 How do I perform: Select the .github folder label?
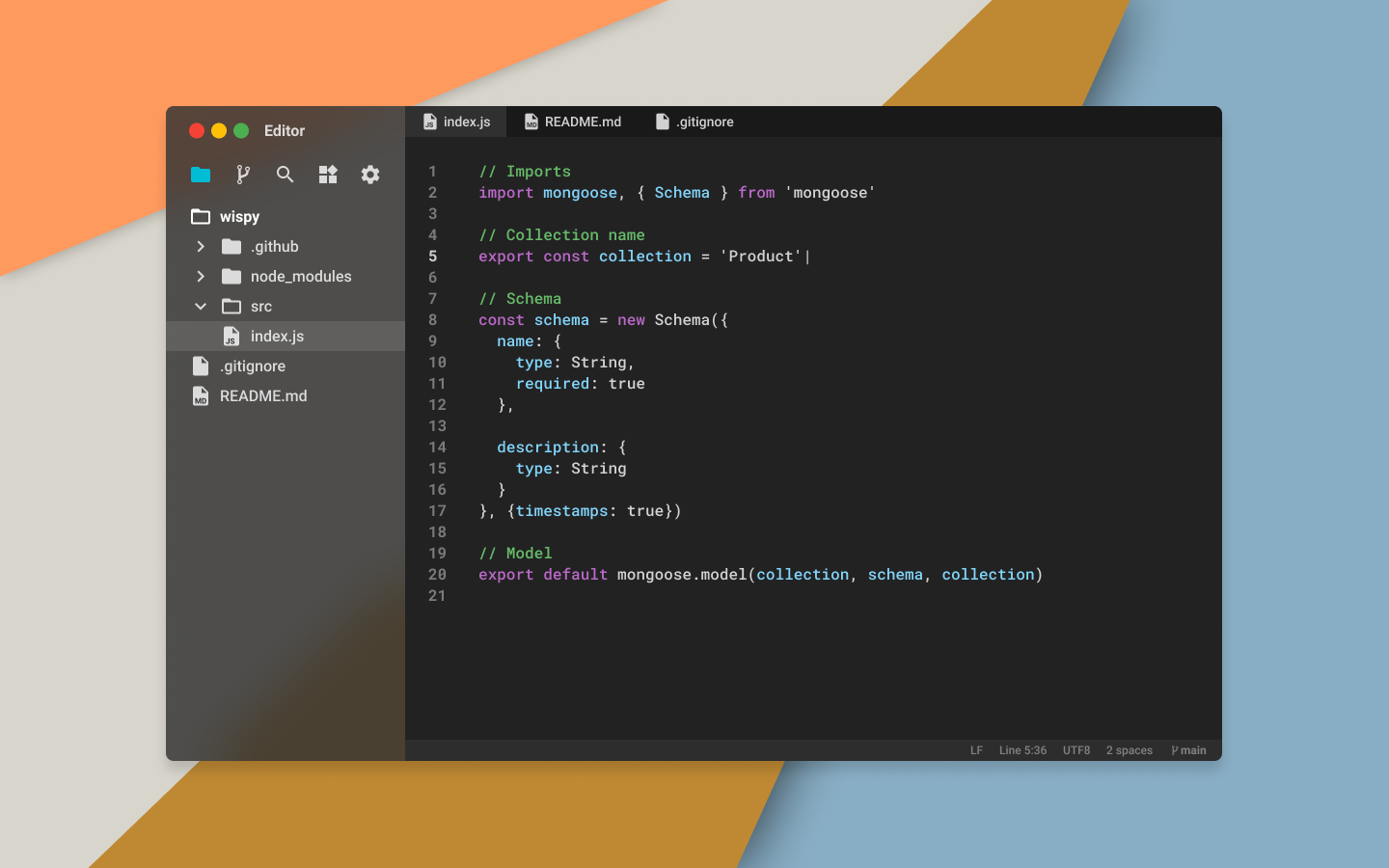(275, 247)
